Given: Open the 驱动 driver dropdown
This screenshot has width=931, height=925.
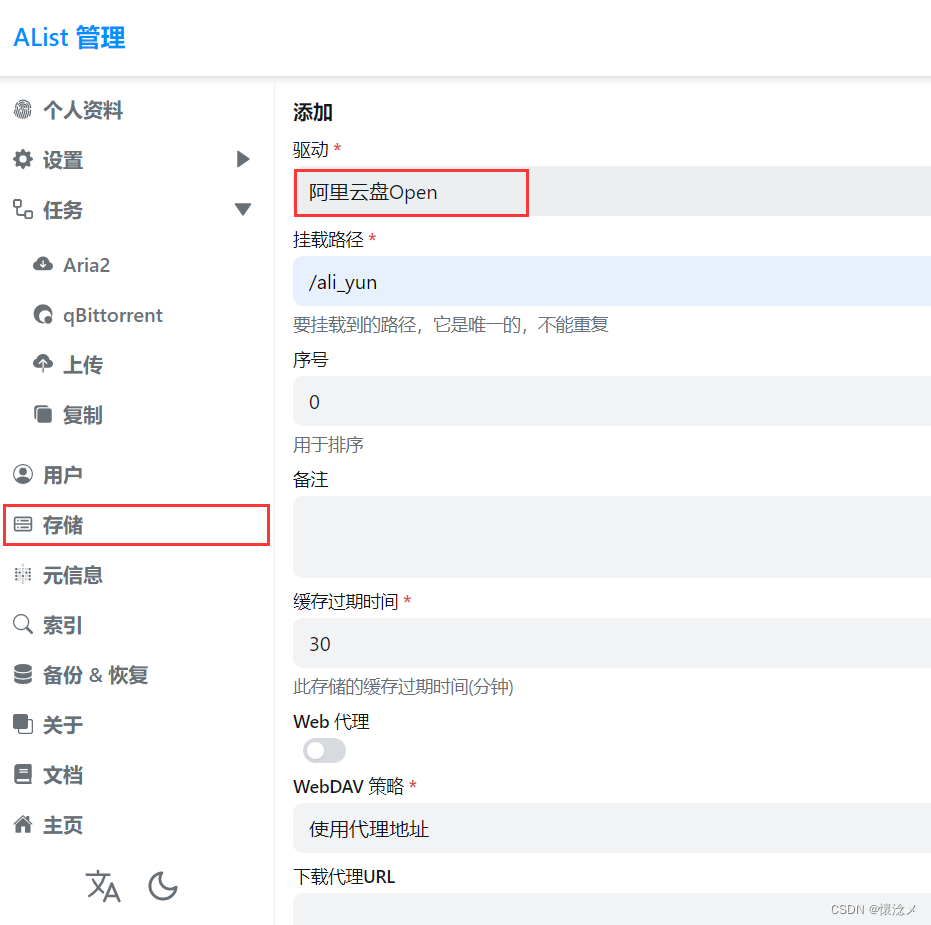Looking at the screenshot, I should pyautogui.click(x=410, y=193).
